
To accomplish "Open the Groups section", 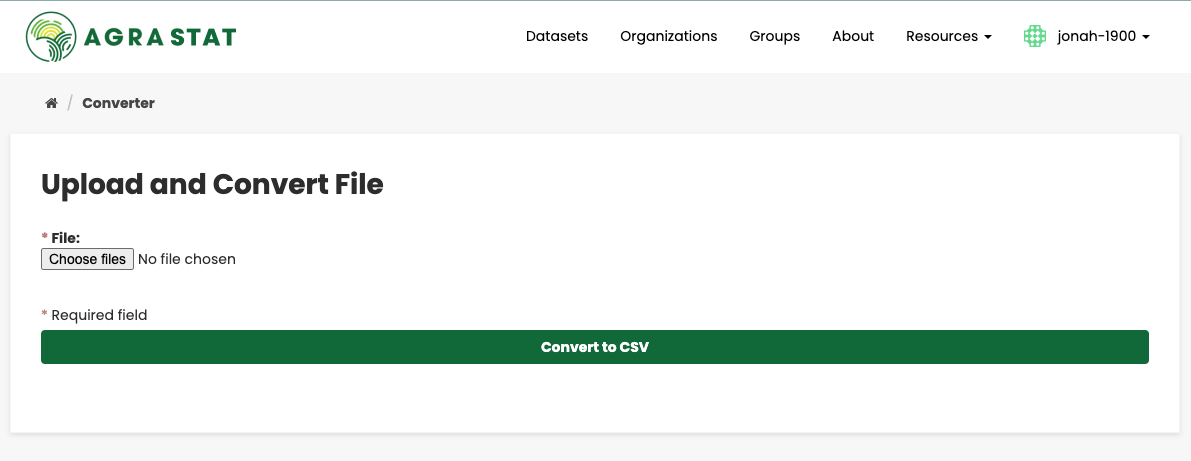I will tap(775, 36).
